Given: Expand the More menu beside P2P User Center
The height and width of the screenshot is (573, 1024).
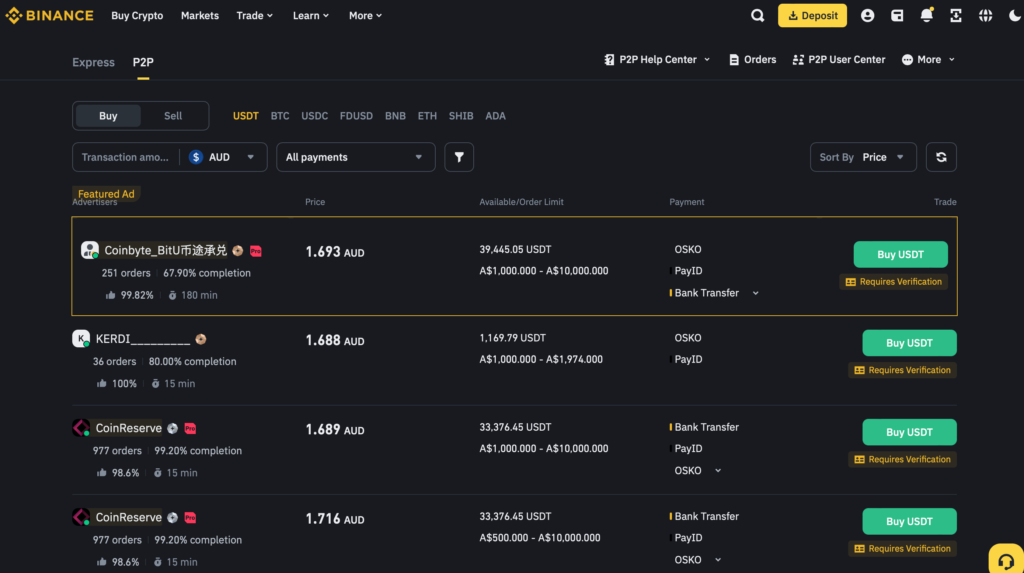Looking at the screenshot, I should [x=928, y=59].
